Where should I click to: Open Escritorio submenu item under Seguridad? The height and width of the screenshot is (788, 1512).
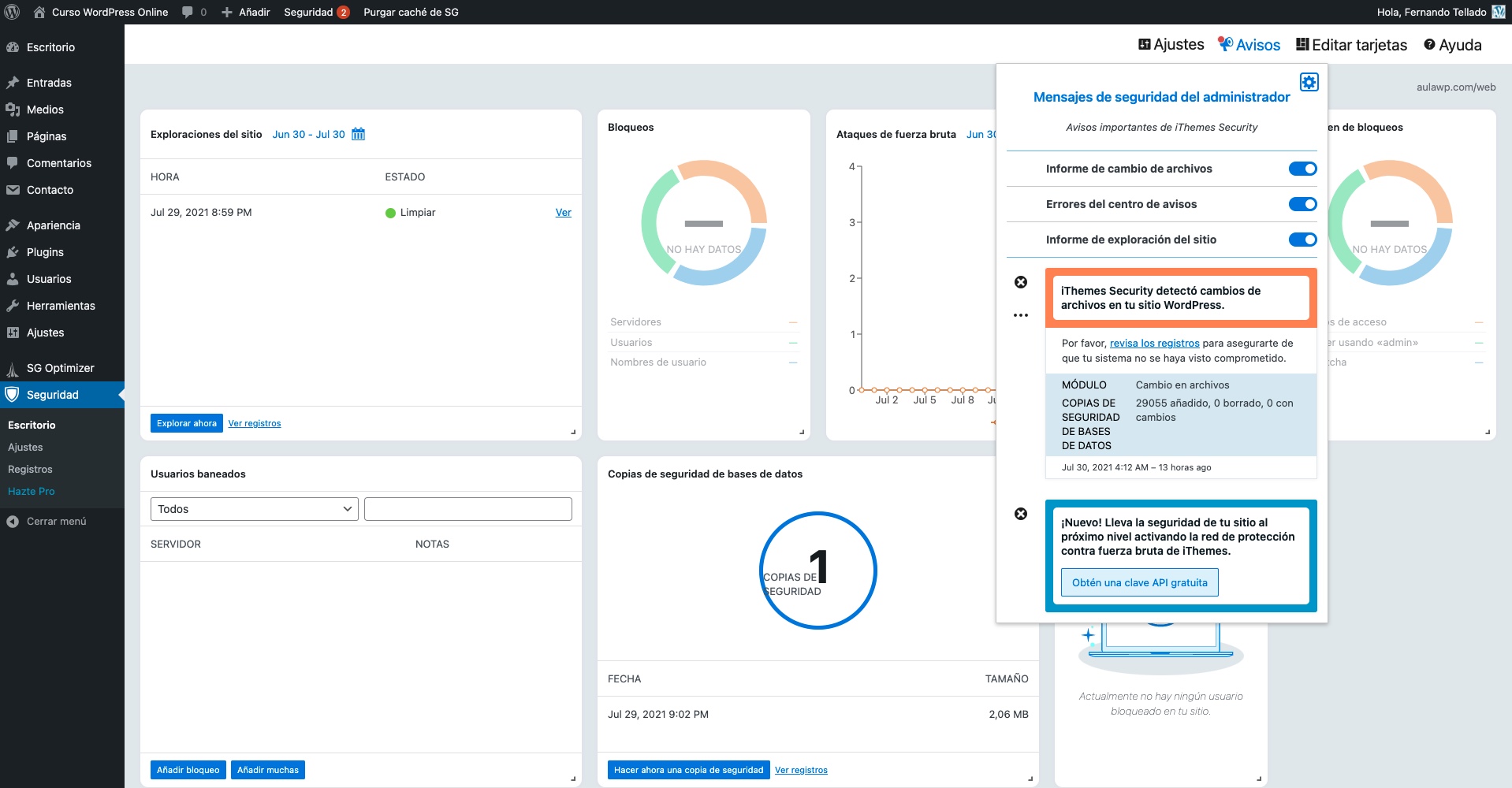[x=32, y=425]
